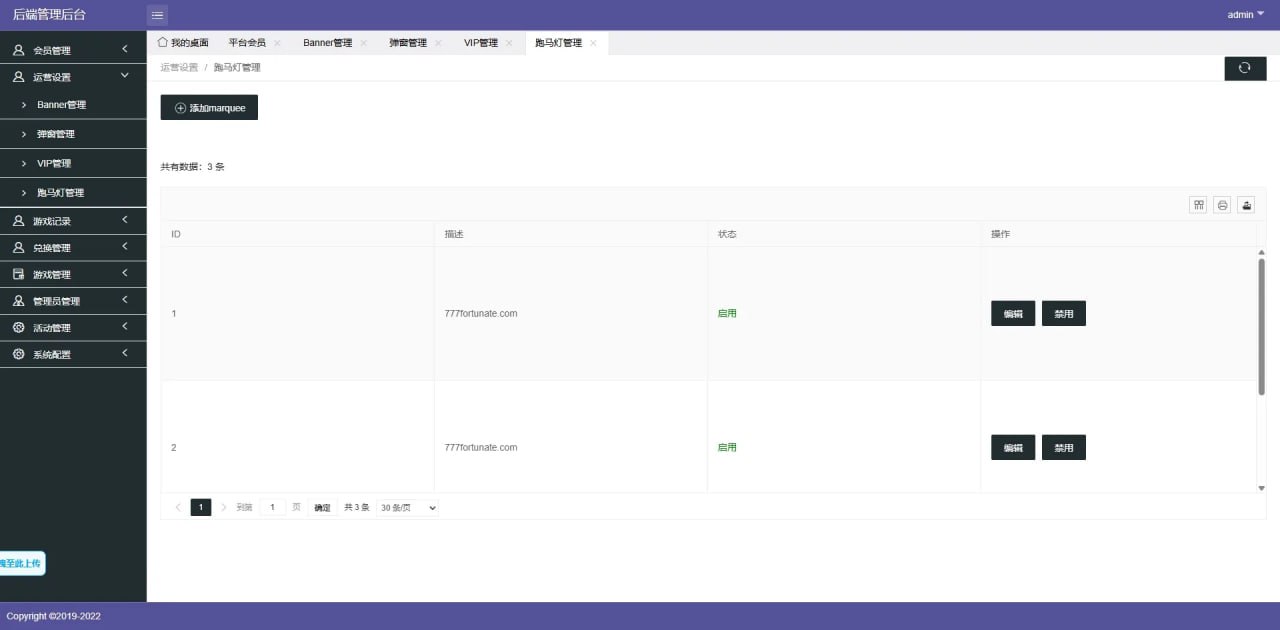Click the 系统配置 gear icon in sidebar
Image resolution: width=1280 pixels, height=630 pixels.
tap(19, 353)
